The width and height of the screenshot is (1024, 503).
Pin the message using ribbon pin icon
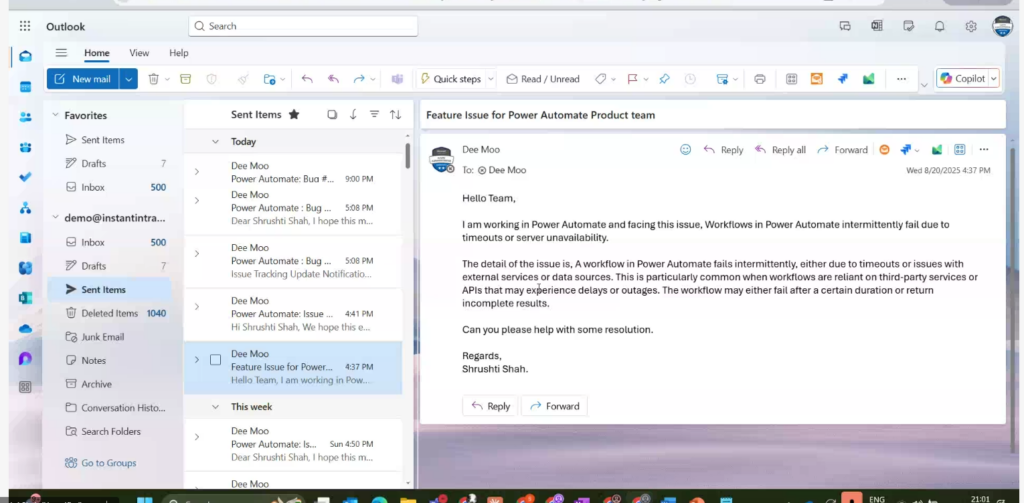(664, 79)
